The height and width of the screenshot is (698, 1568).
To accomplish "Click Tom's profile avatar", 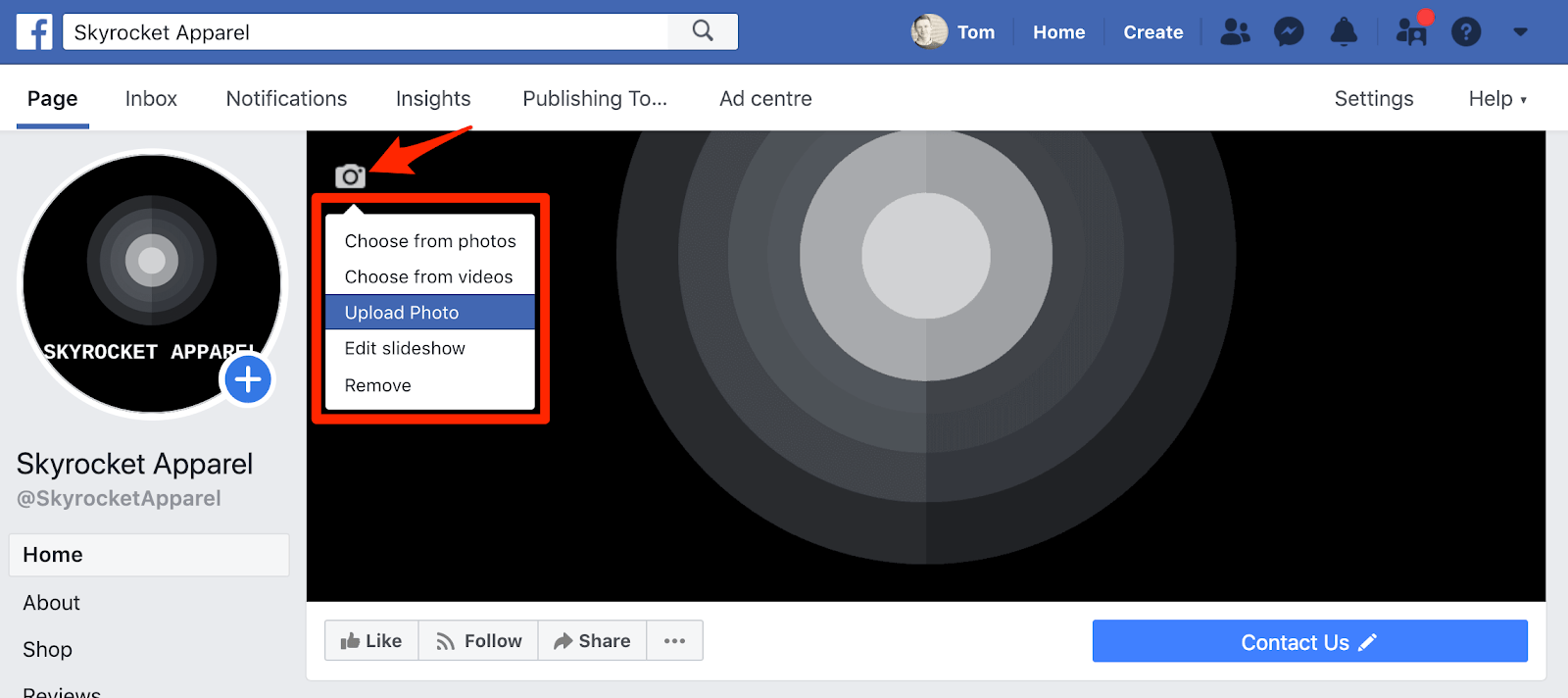I will point(929,31).
